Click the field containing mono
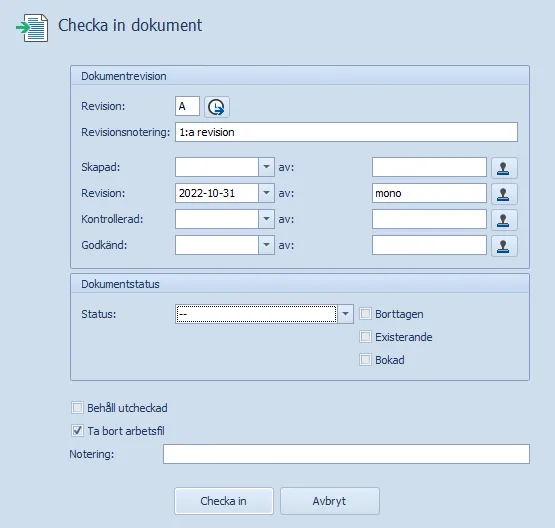555x528 pixels. 429,193
